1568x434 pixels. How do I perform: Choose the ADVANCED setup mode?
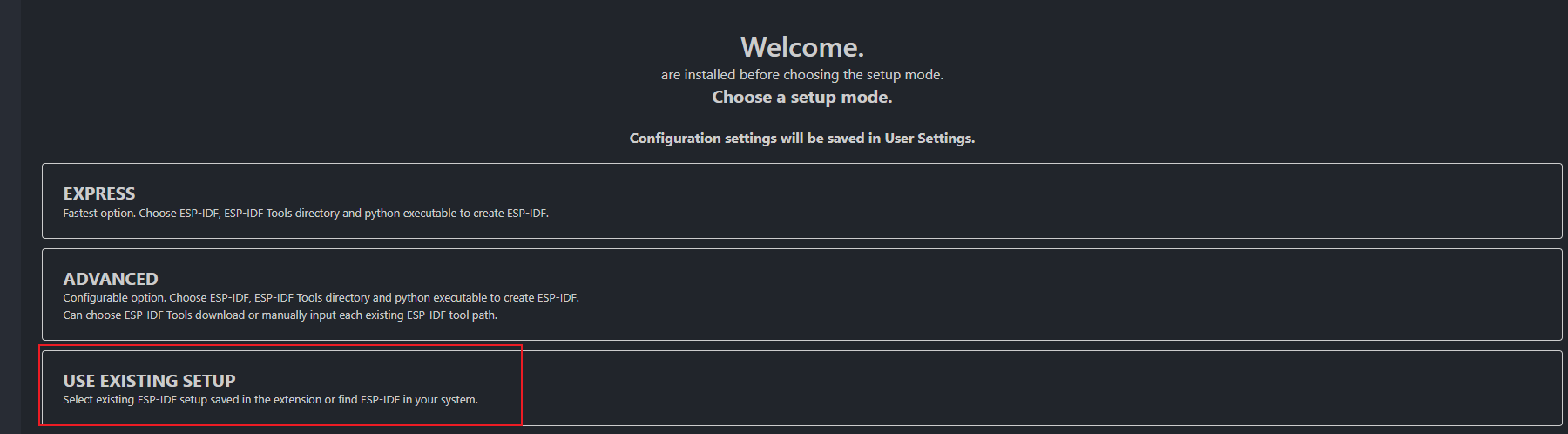(x=801, y=295)
